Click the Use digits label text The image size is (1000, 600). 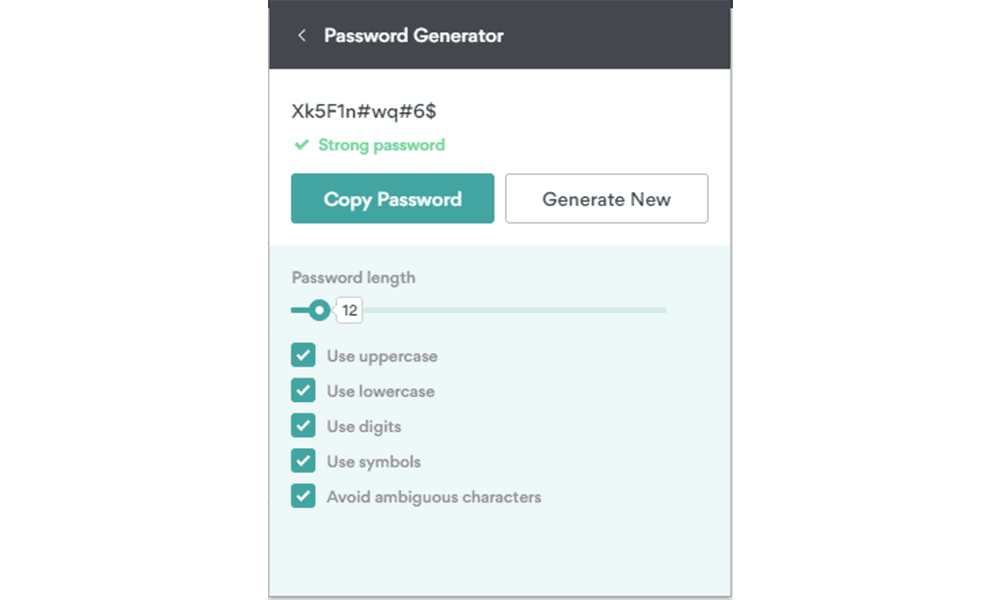[364, 427]
